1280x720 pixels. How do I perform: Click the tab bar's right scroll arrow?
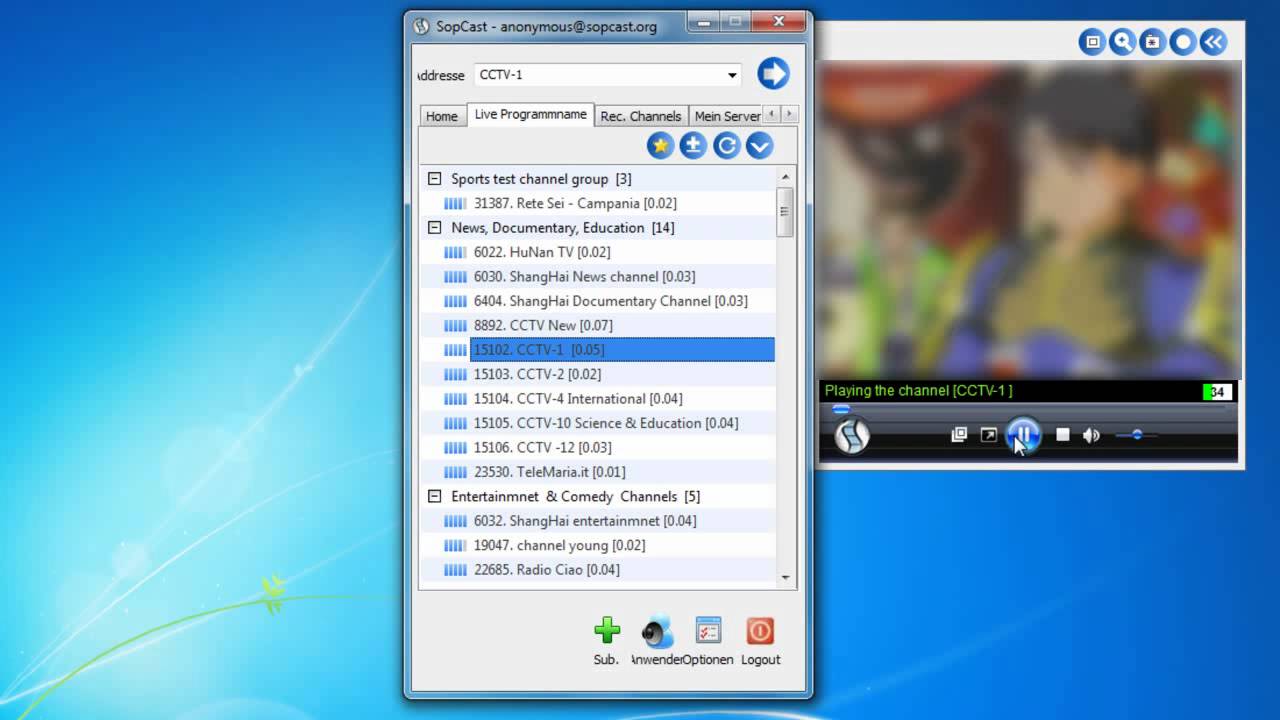(789, 114)
